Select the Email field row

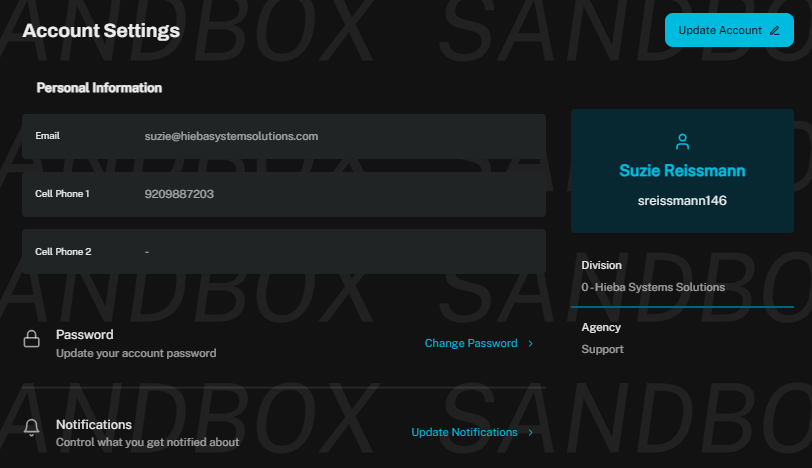[284, 136]
